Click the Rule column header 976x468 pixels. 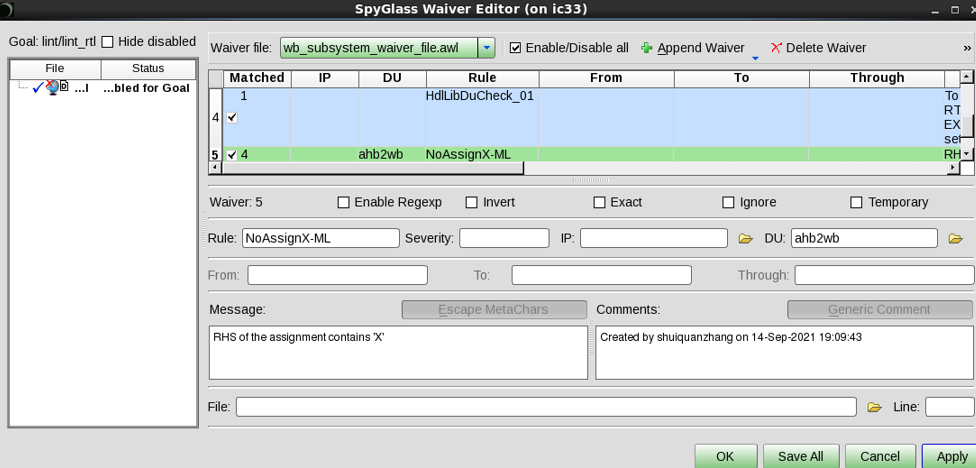pyautogui.click(x=482, y=78)
